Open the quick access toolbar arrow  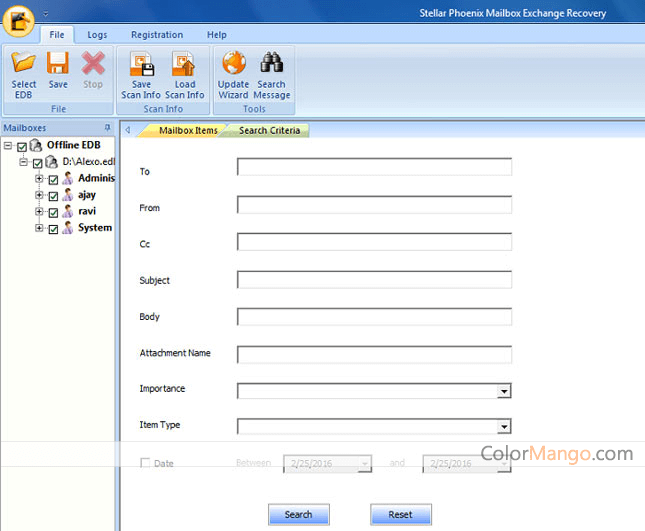tap(46, 14)
